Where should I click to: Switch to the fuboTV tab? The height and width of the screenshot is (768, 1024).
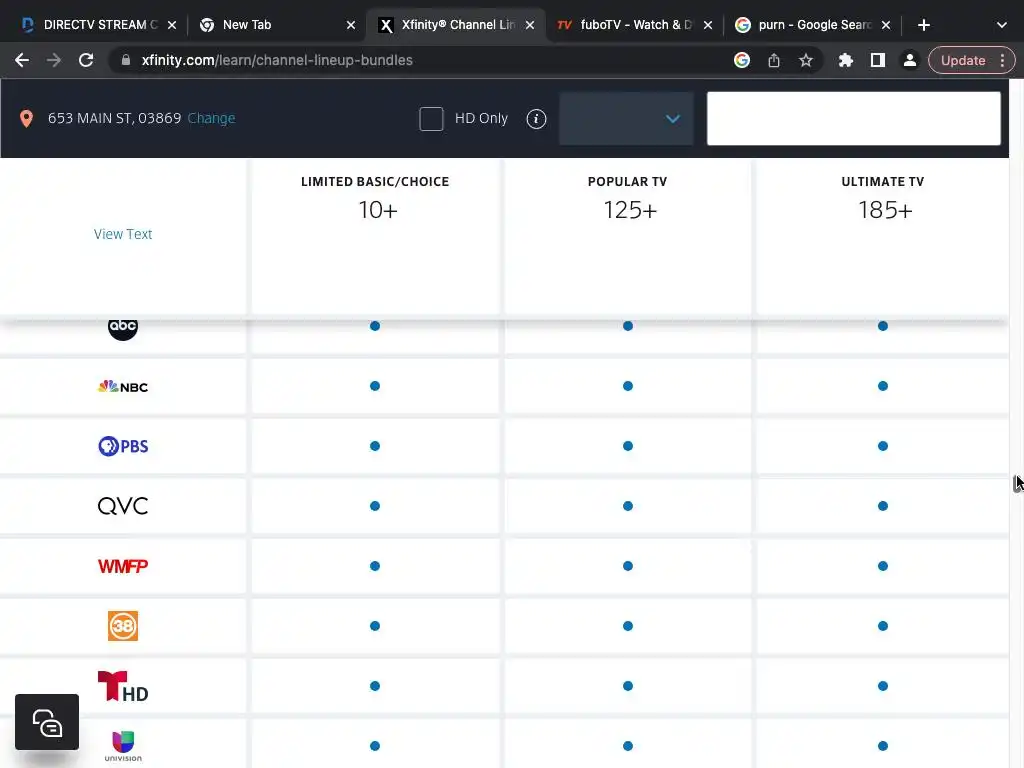coord(625,25)
